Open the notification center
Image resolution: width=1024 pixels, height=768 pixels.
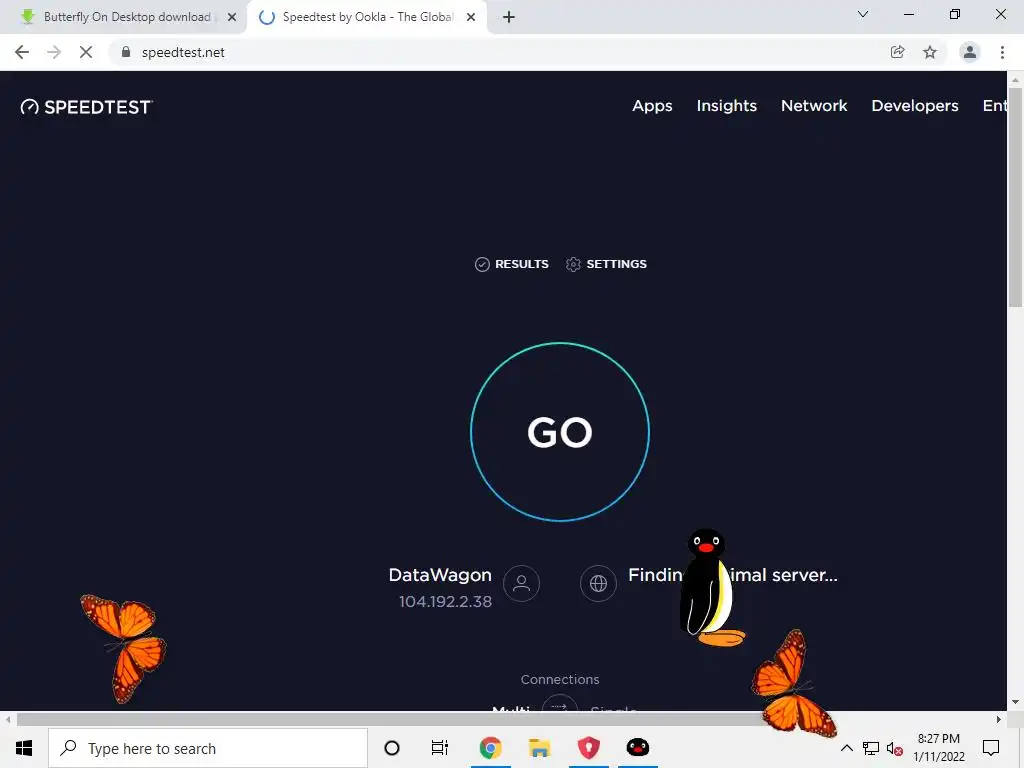[x=991, y=748]
